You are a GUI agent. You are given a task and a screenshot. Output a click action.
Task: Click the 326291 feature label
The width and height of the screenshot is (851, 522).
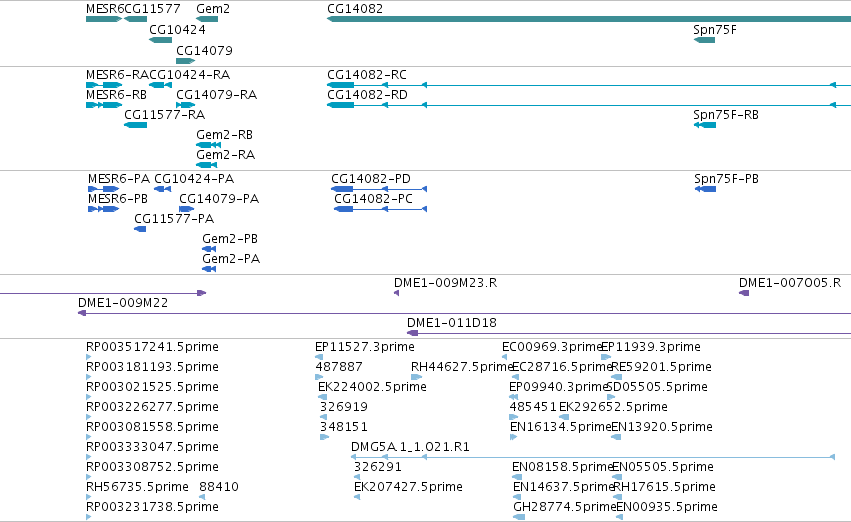coord(378,468)
